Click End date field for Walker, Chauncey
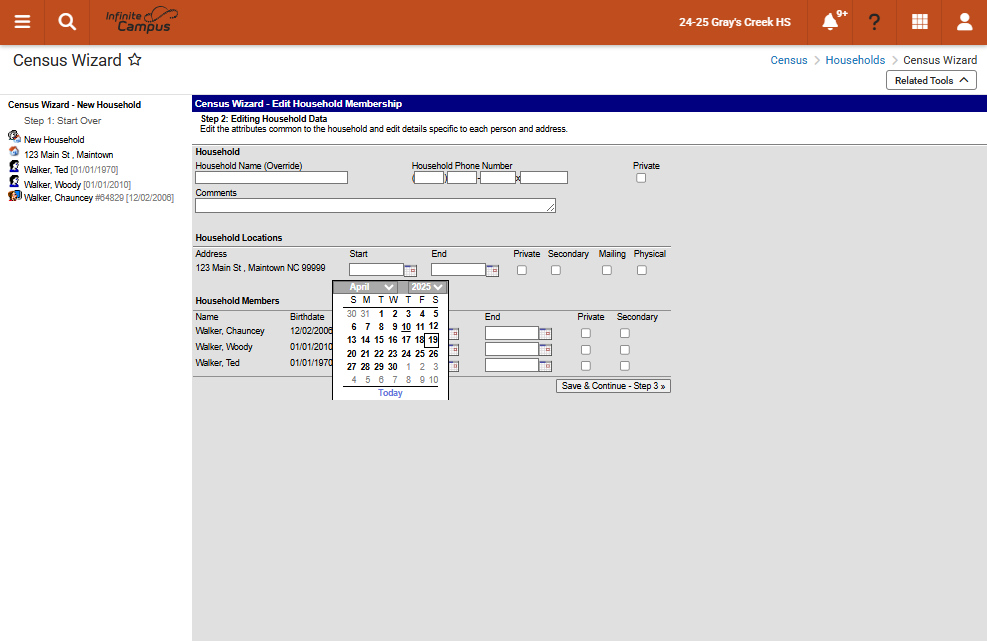This screenshot has height=641, width=987. [512, 333]
